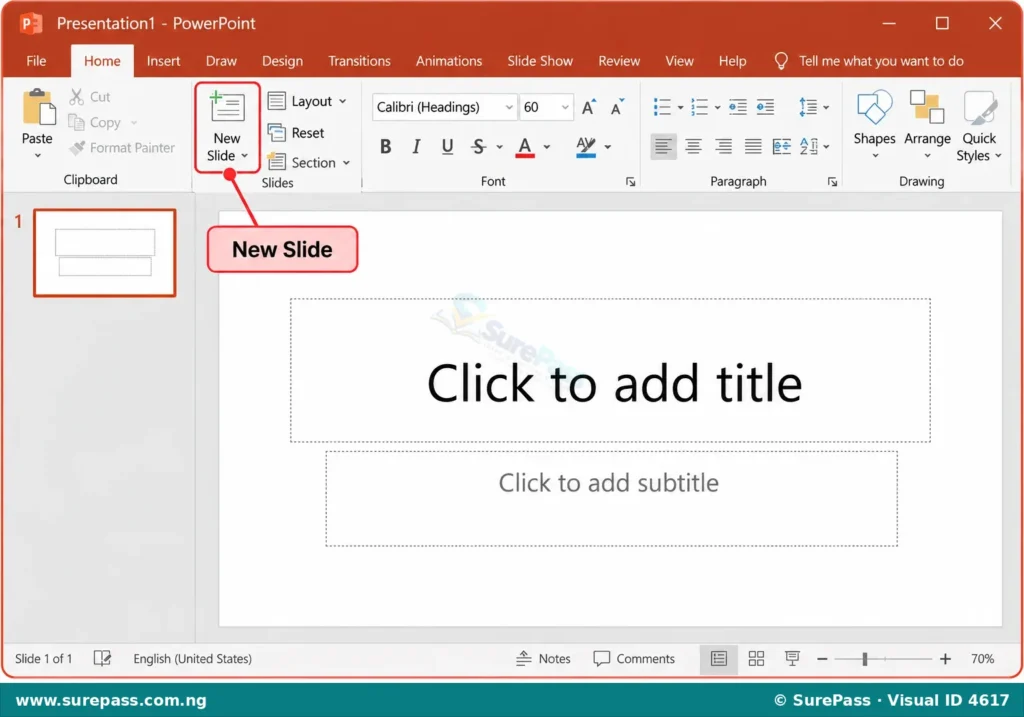Image resolution: width=1024 pixels, height=717 pixels.
Task: Open the Review tab
Action: pyautogui.click(x=618, y=61)
